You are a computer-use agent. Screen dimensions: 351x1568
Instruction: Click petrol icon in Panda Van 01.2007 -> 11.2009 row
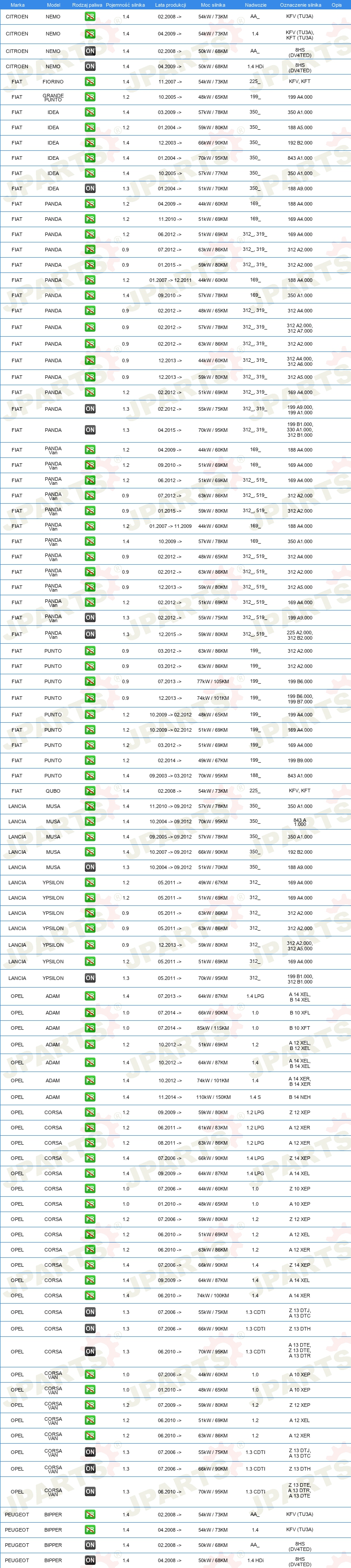[x=90, y=526]
